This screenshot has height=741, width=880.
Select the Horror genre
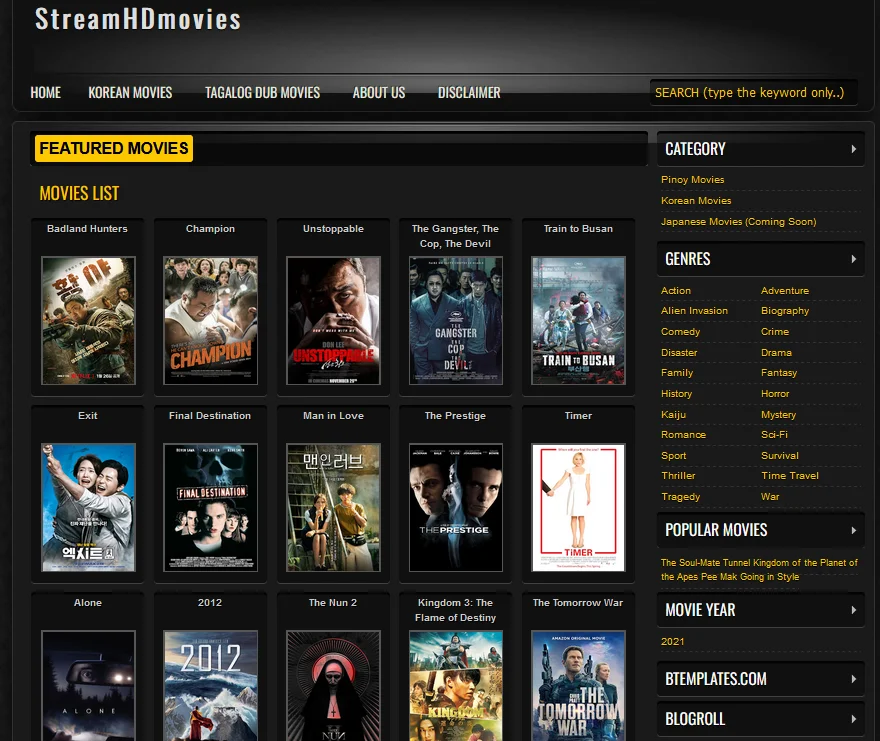pos(774,394)
